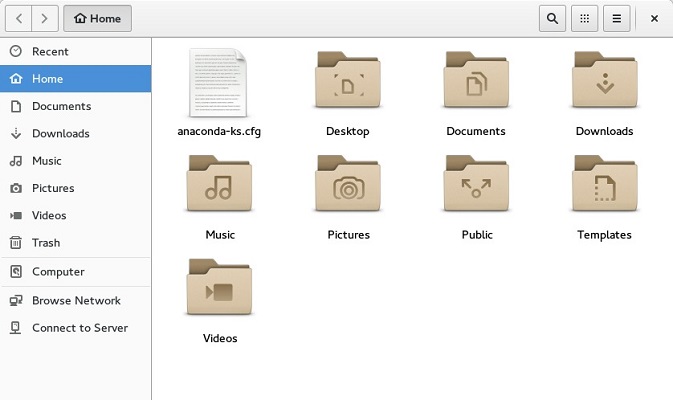Click the Home path bar button
Image resolution: width=673 pixels, height=400 pixels.
(x=96, y=18)
